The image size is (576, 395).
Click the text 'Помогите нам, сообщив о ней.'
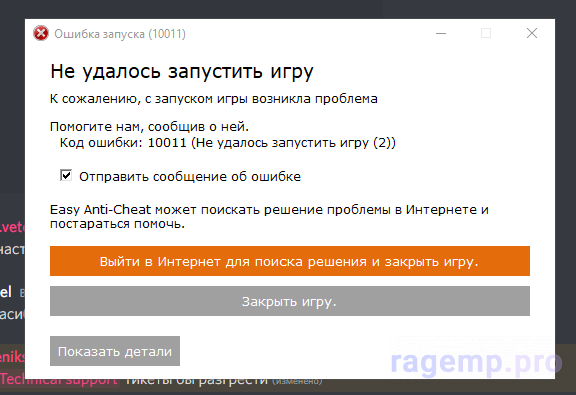[x=150, y=127]
